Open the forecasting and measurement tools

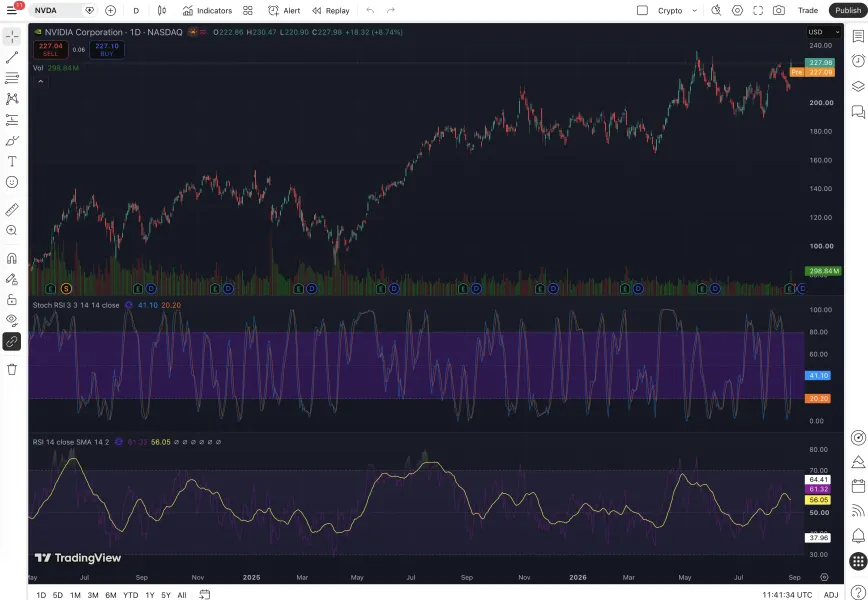(12, 120)
